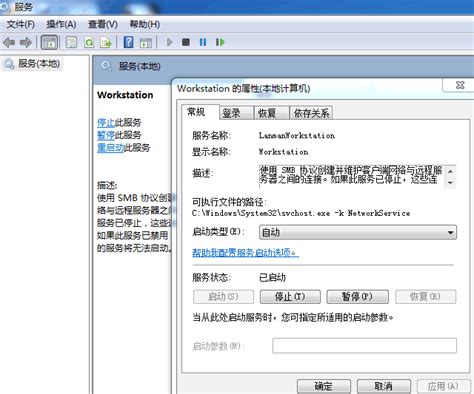
Task: Click the Start service play icon
Action: click(169, 42)
